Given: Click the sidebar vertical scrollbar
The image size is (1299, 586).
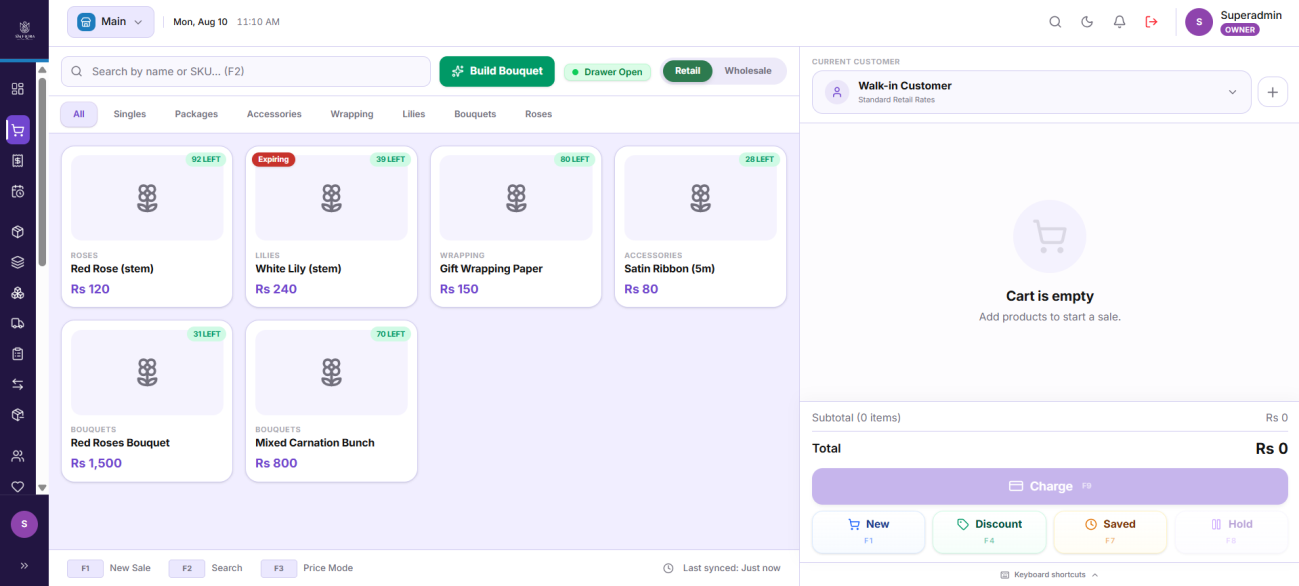Looking at the screenshot, I should (42, 170).
